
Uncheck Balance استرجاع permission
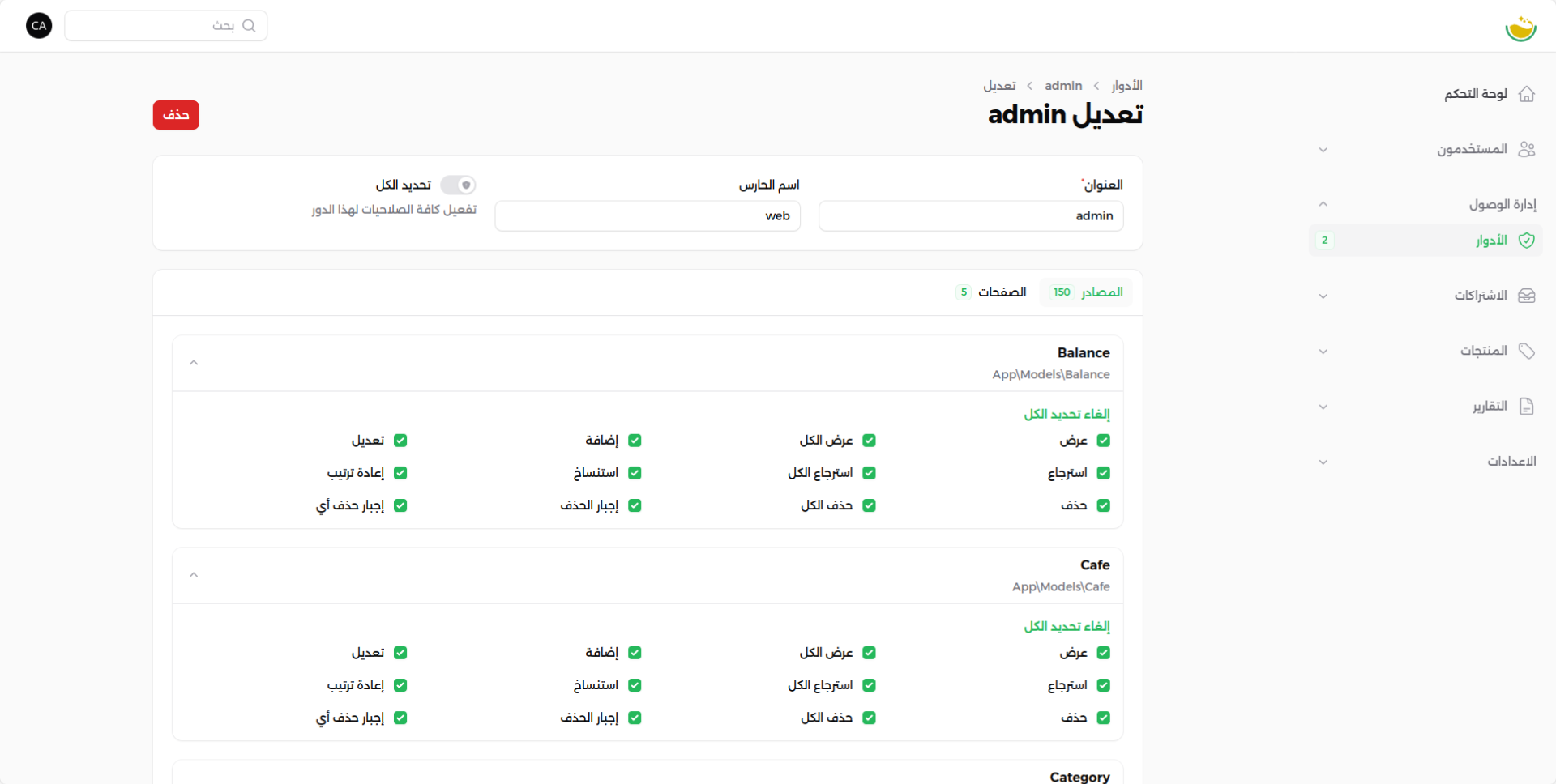[x=1103, y=473]
